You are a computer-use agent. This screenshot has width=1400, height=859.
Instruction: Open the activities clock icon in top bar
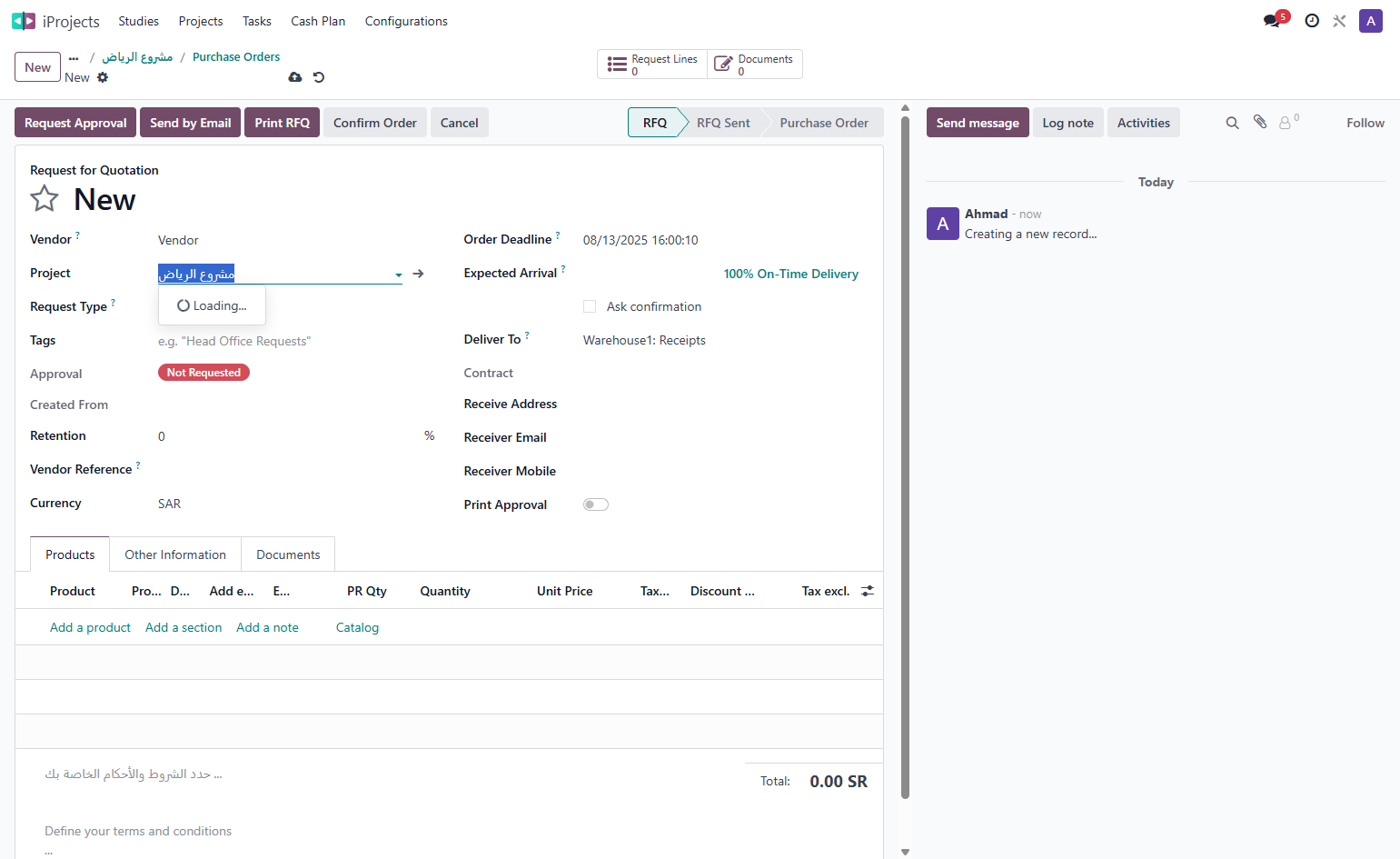(x=1312, y=21)
